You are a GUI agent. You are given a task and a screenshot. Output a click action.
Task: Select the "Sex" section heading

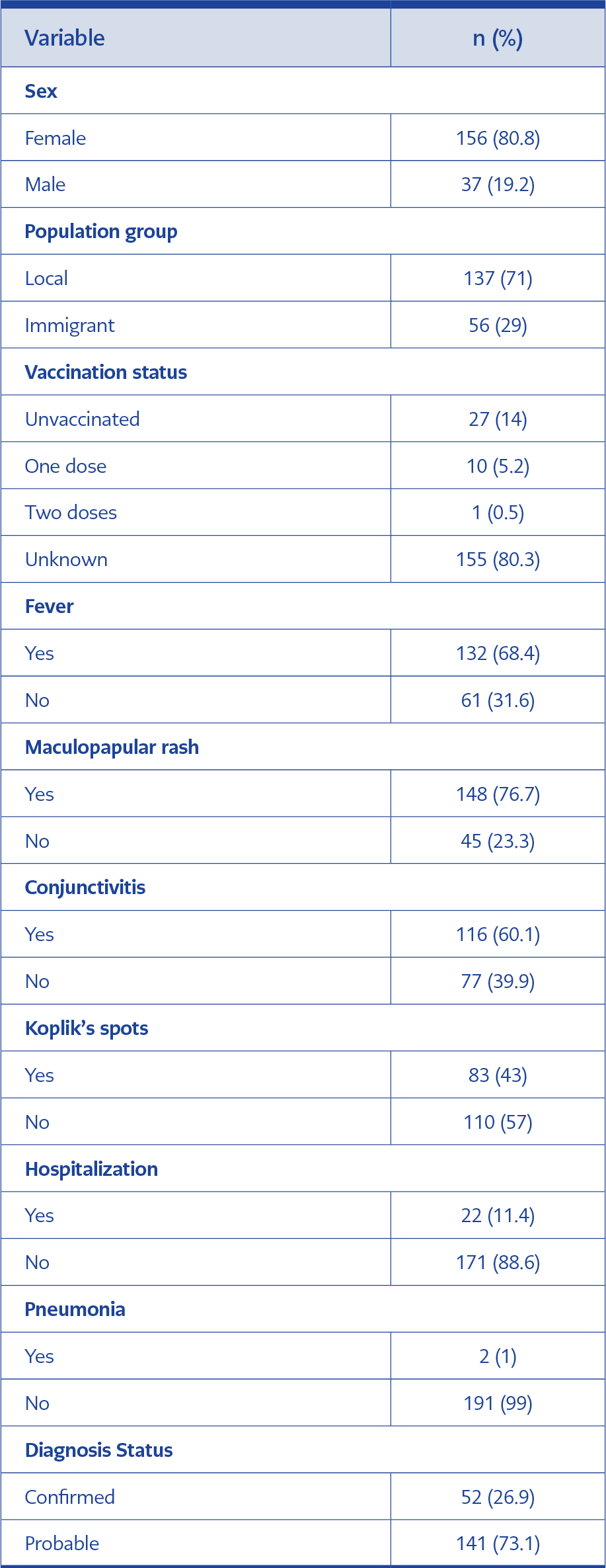click(41, 91)
